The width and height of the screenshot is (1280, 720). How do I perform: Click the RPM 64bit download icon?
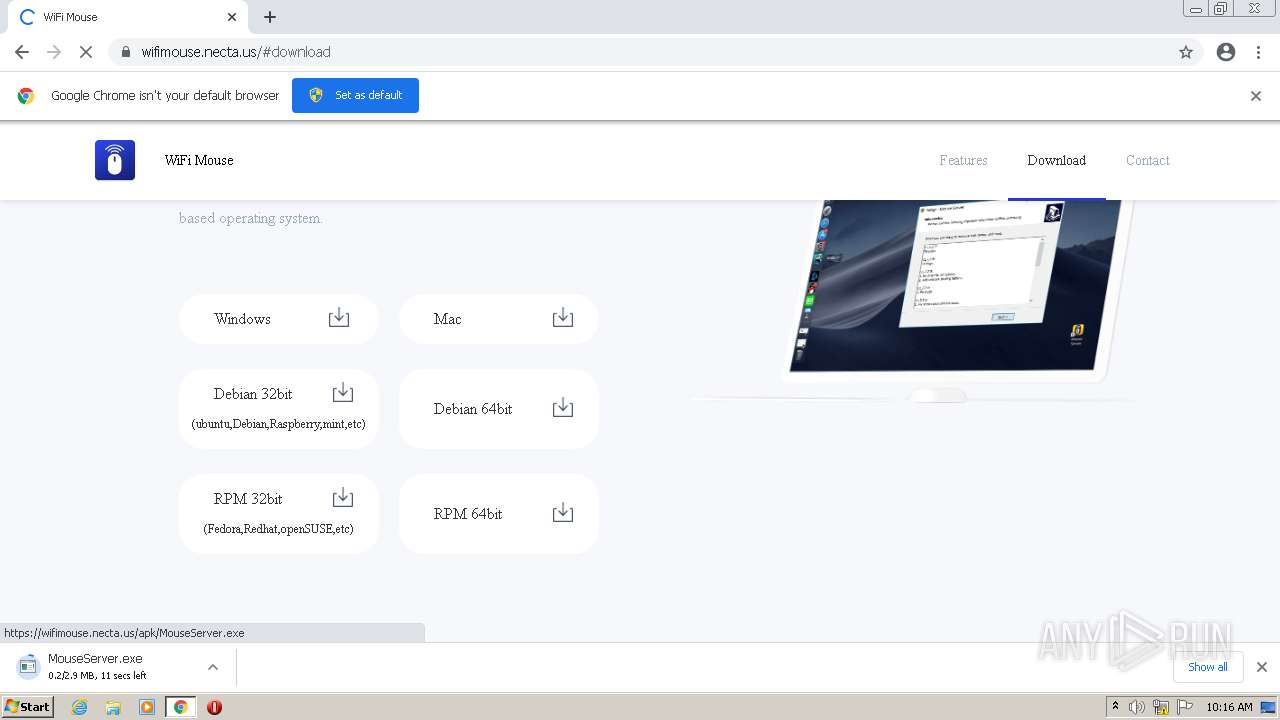(x=563, y=512)
